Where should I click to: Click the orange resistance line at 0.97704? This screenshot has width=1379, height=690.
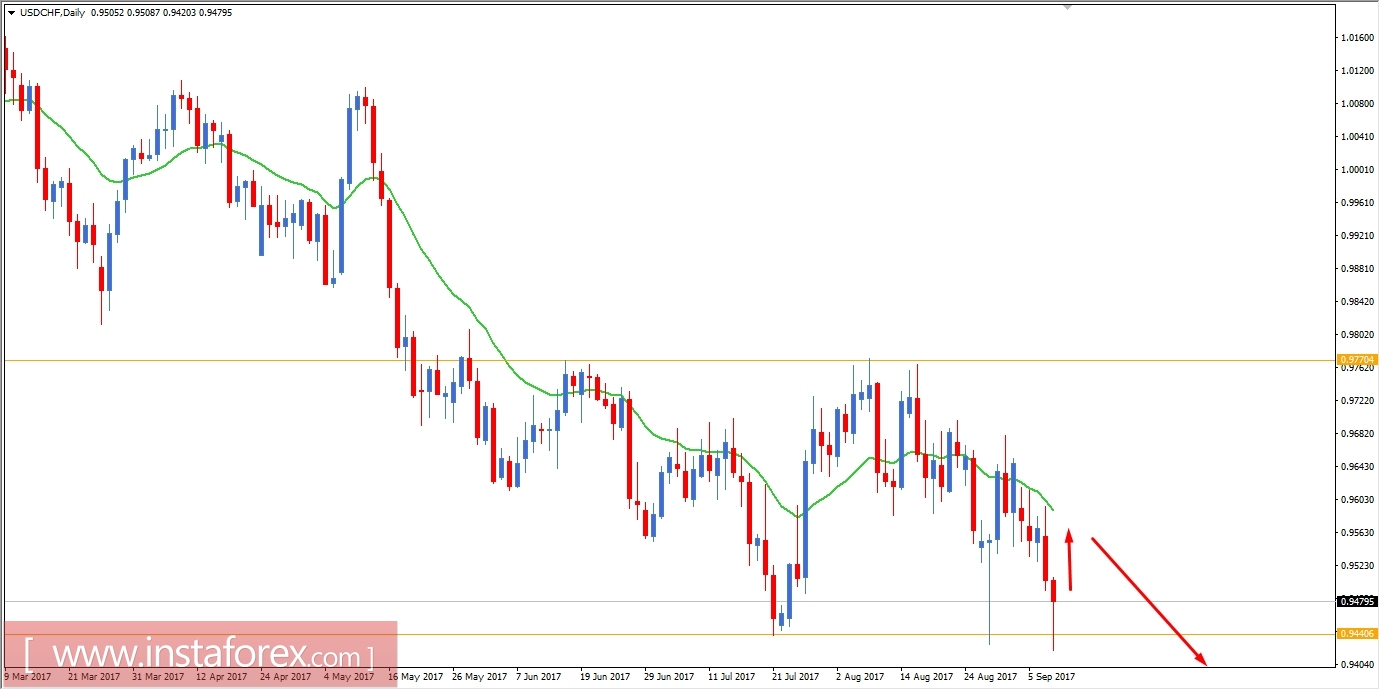[x=700, y=359]
